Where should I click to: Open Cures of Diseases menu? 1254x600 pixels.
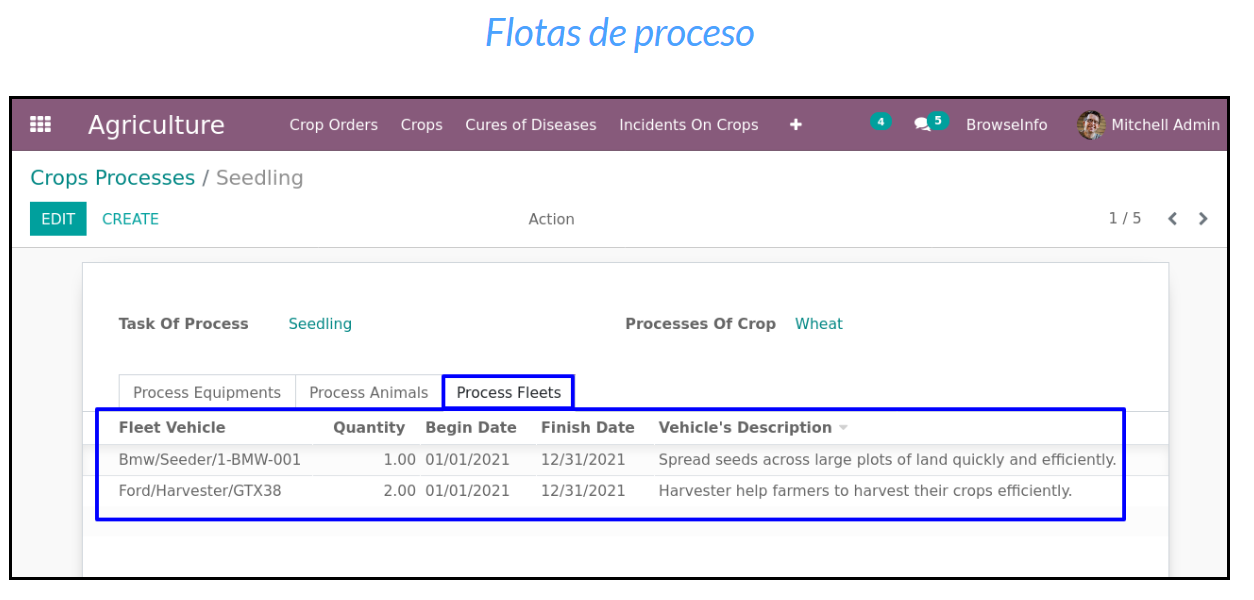(x=530, y=125)
